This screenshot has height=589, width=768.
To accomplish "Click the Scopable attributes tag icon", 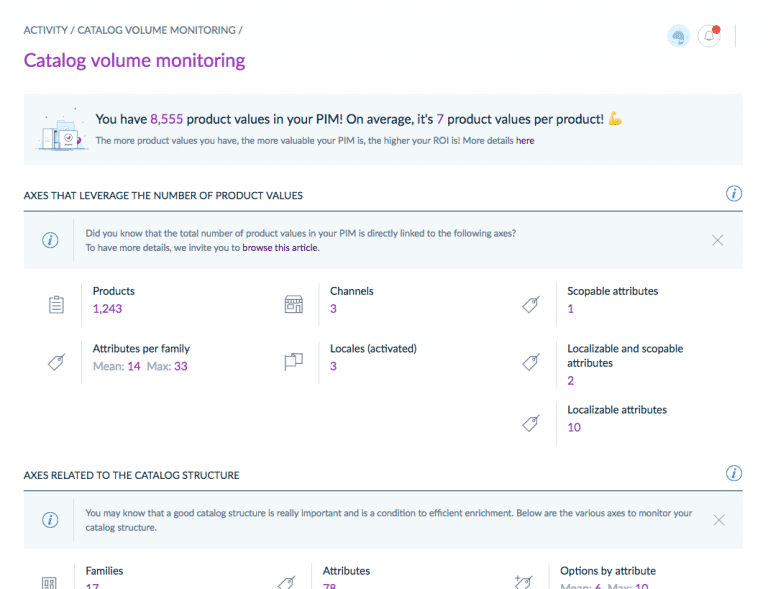I will (531, 306).
